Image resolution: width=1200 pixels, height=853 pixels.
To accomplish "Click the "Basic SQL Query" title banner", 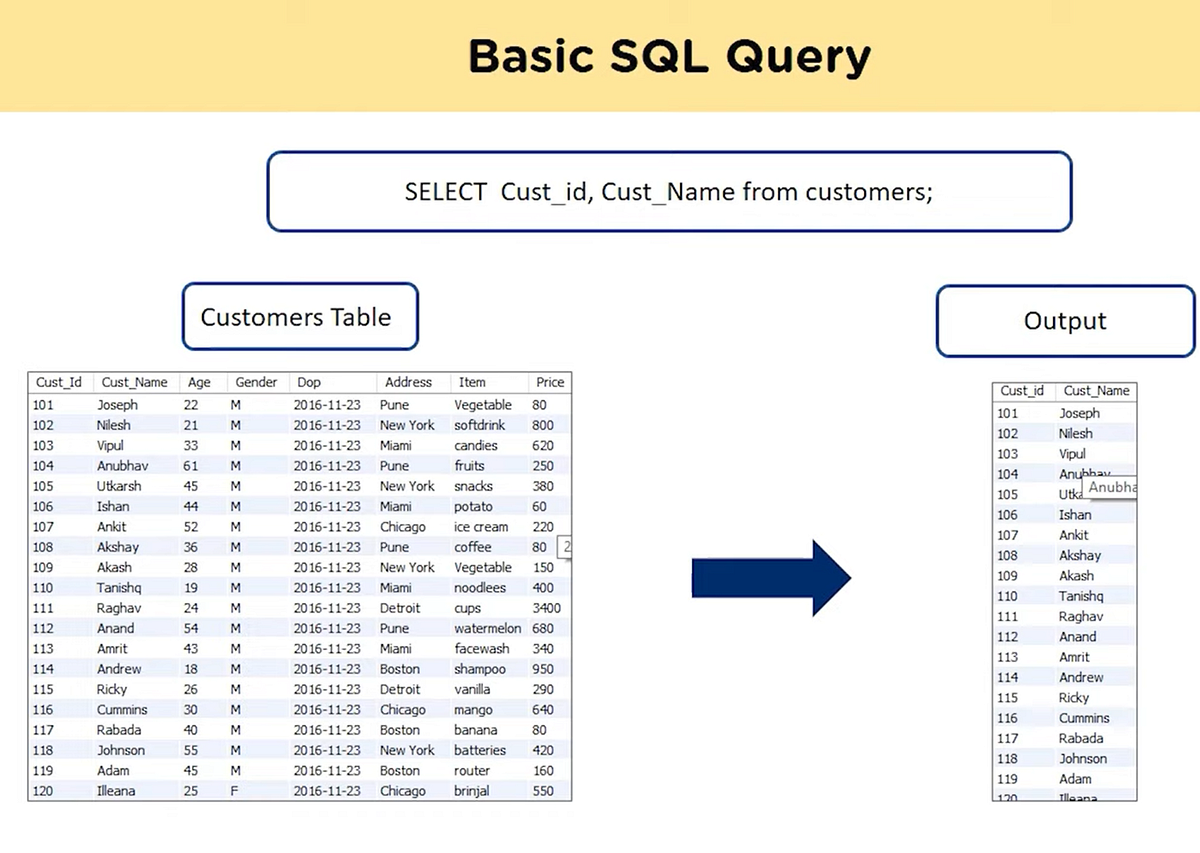I will coord(668,56).
